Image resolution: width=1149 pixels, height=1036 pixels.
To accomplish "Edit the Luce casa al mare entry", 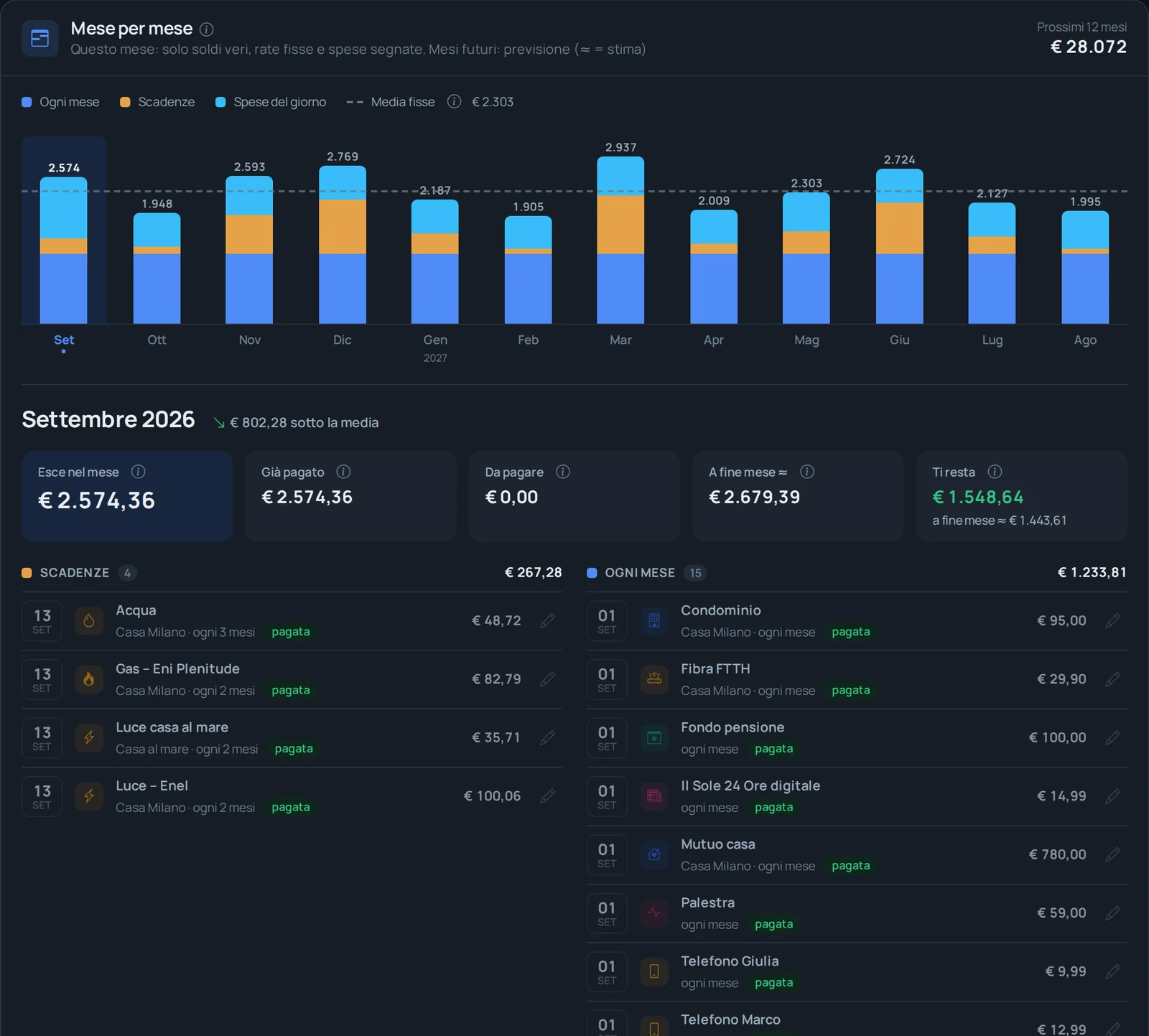I will pyautogui.click(x=548, y=737).
